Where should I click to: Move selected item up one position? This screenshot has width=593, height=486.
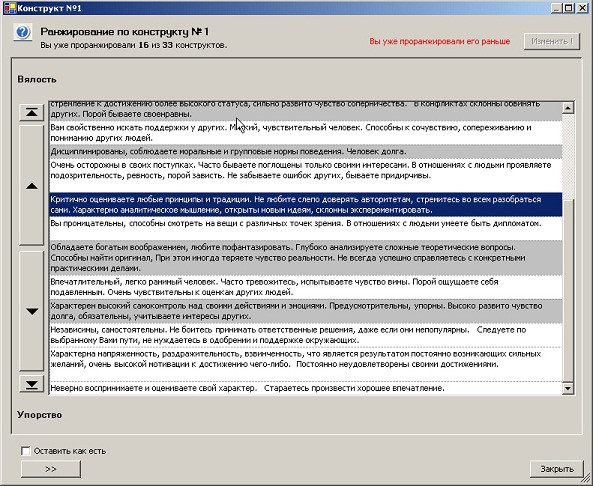coord(31,186)
